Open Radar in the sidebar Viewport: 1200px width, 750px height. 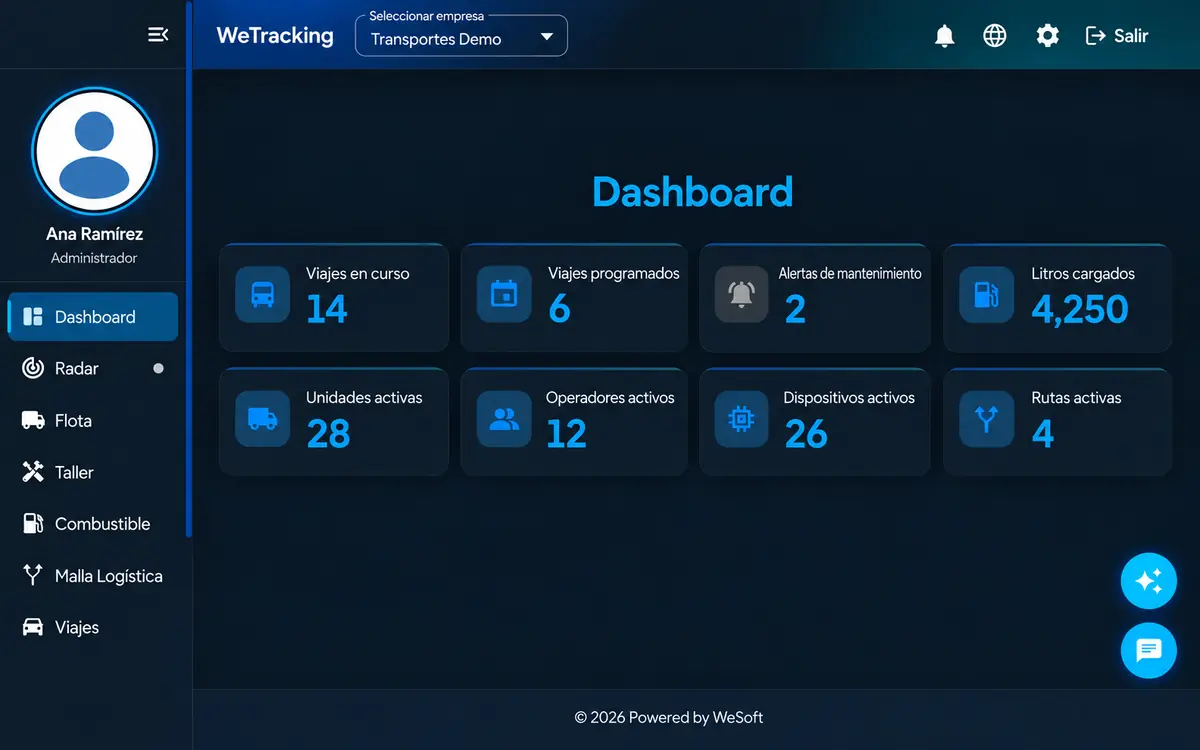93,369
